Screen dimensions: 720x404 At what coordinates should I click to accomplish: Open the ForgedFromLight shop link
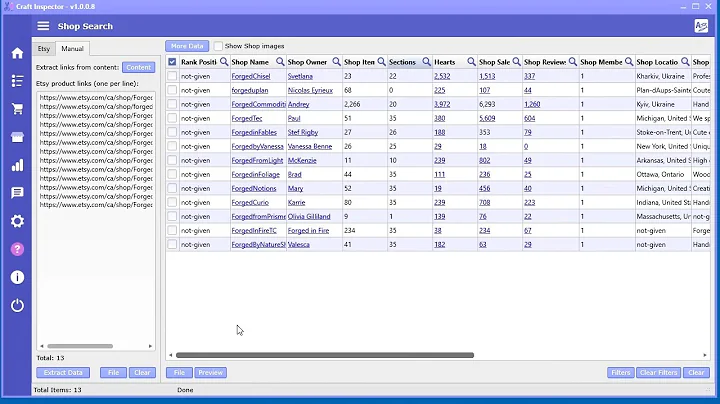tap(257, 160)
